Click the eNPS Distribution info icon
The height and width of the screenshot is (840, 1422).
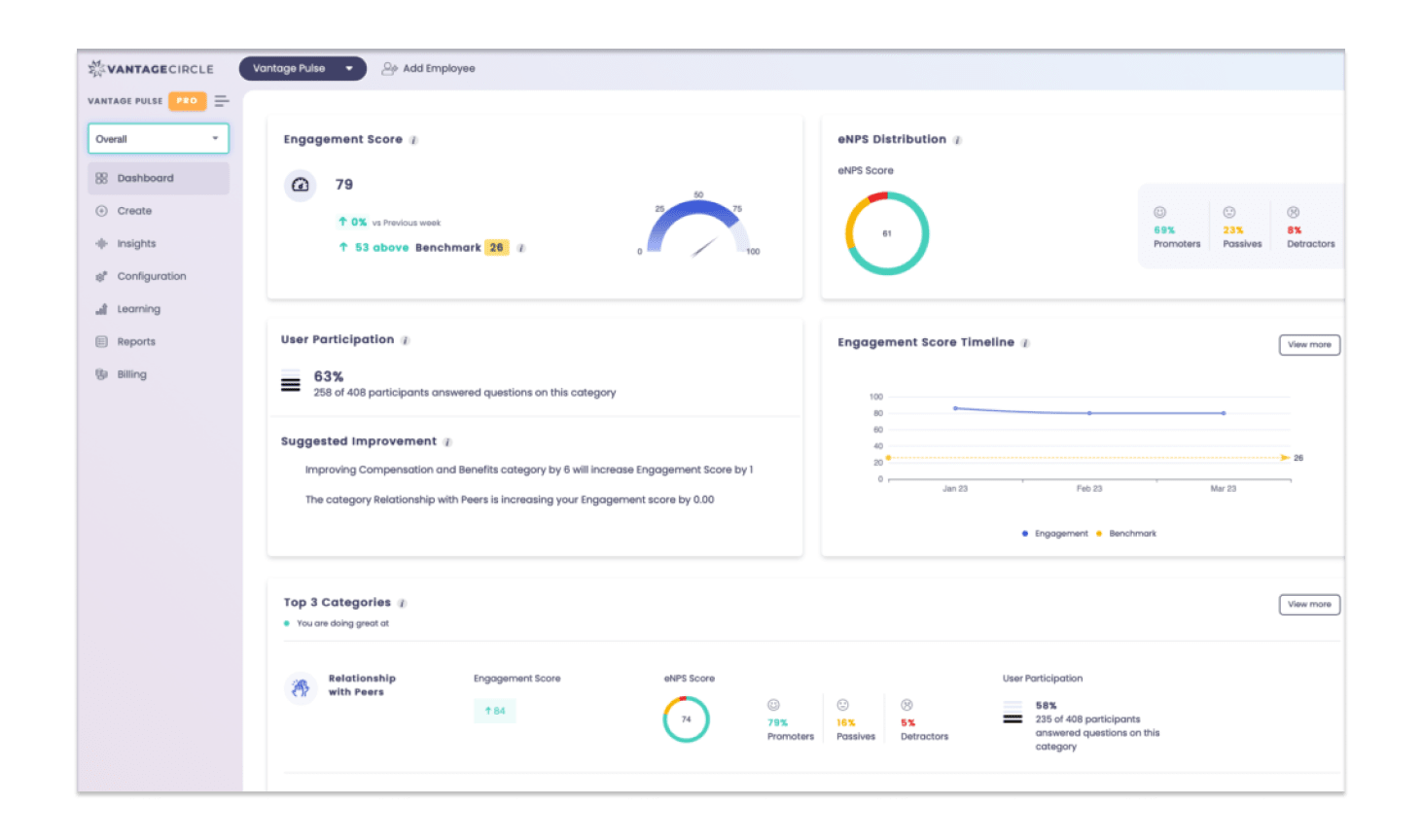[957, 141]
